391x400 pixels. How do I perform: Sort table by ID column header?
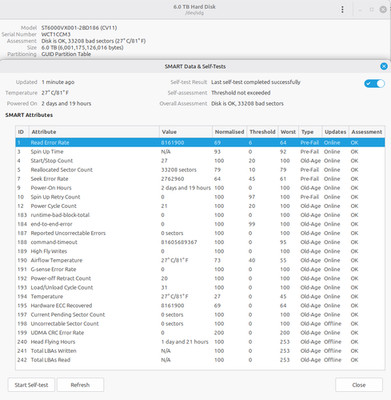click(x=22, y=132)
